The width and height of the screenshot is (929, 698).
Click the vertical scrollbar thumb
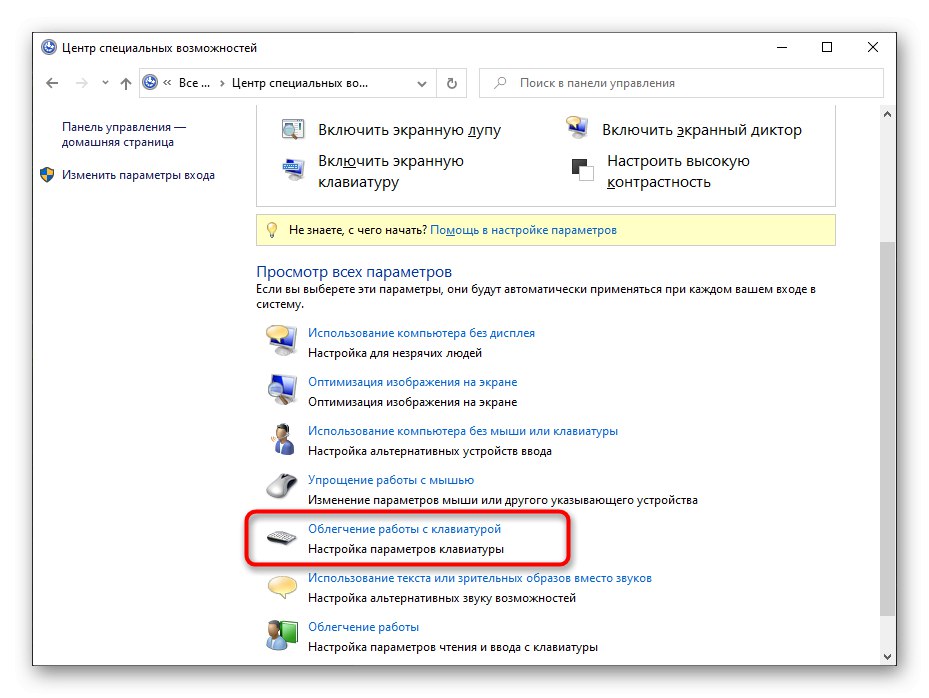pos(887,429)
